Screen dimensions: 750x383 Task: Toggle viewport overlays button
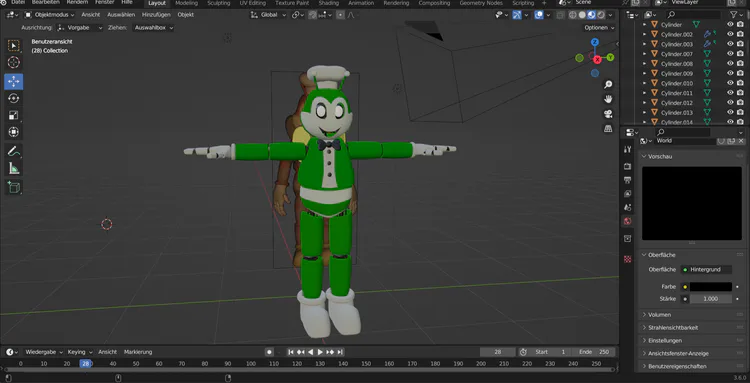coord(539,15)
